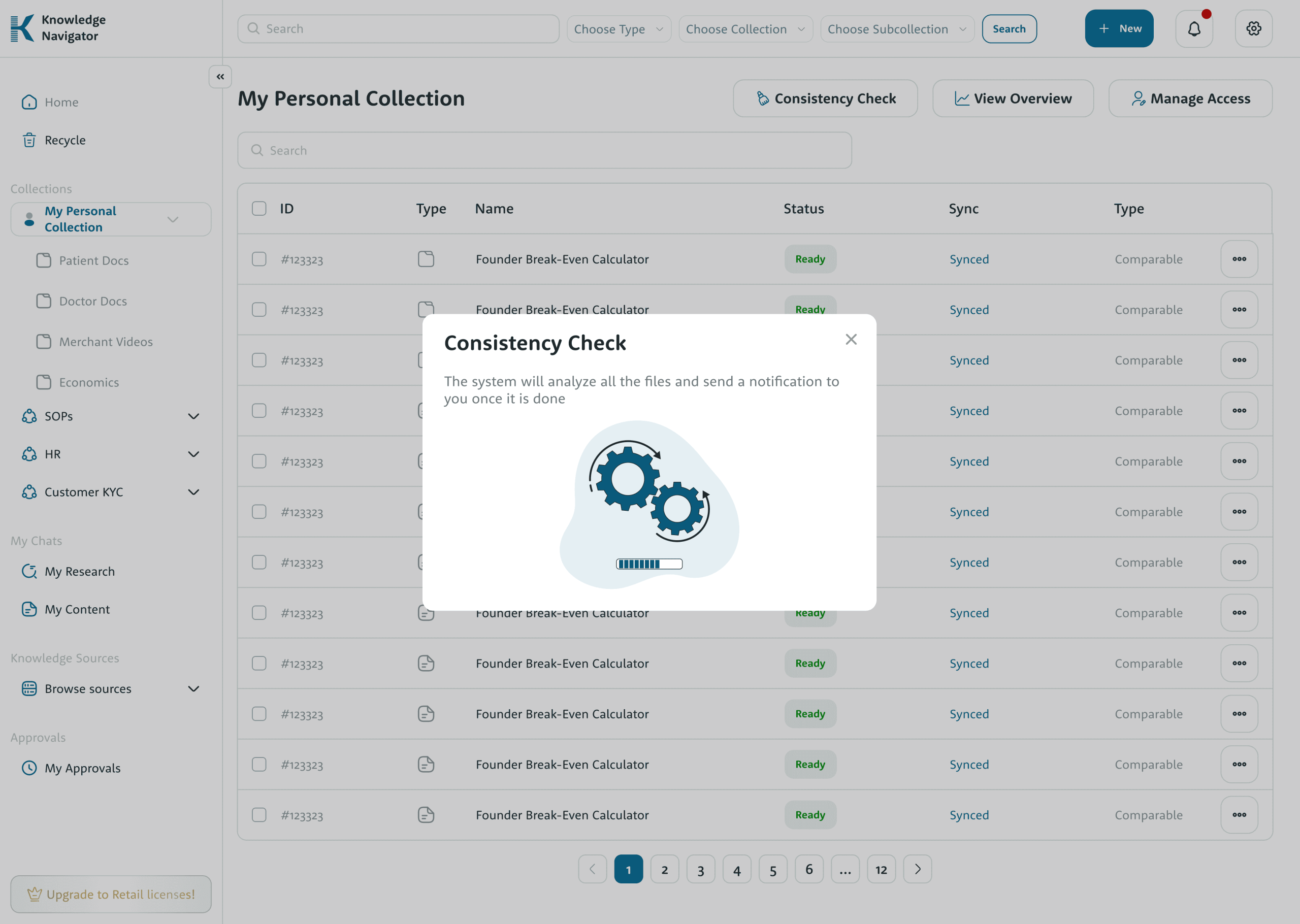Select the last table row's checkbox
Image resolution: width=1300 pixels, height=924 pixels.
pyautogui.click(x=259, y=815)
